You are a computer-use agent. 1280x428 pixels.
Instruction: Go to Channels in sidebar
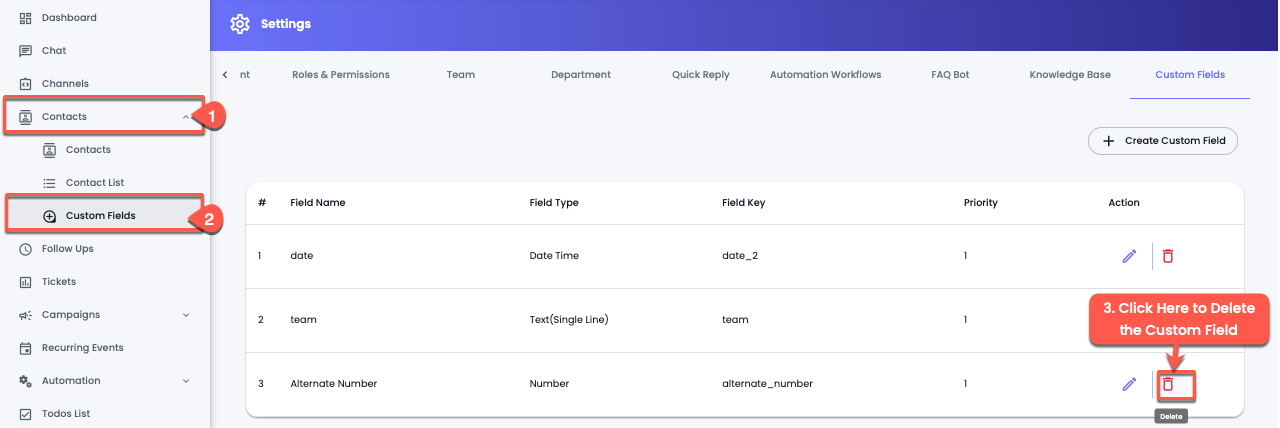click(64, 84)
